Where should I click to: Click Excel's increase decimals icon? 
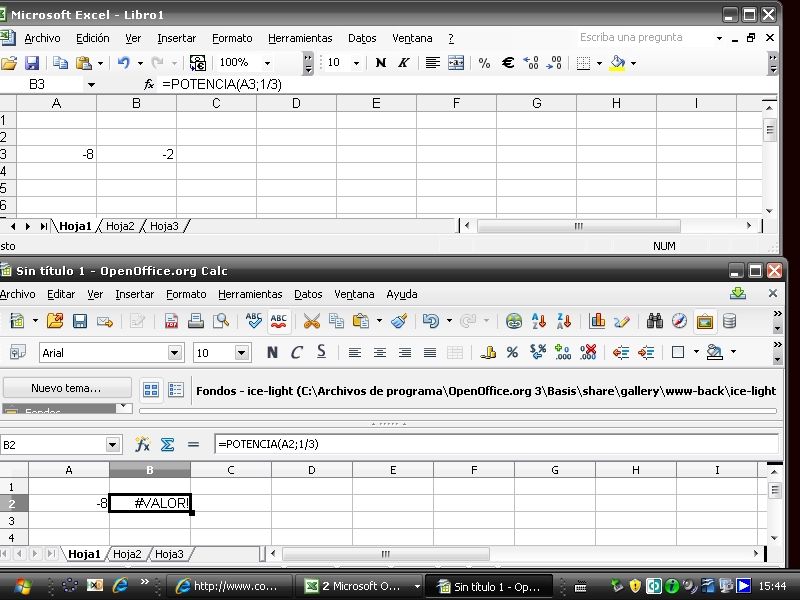(531, 63)
